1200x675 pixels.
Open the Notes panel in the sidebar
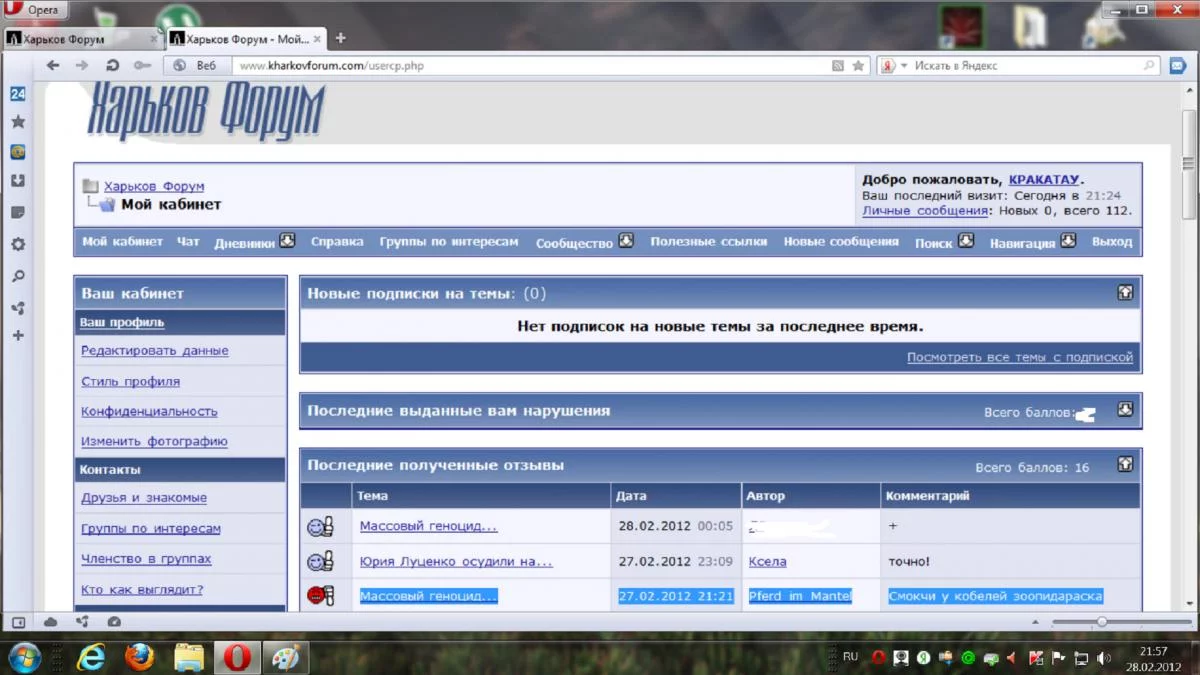tap(18, 213)
